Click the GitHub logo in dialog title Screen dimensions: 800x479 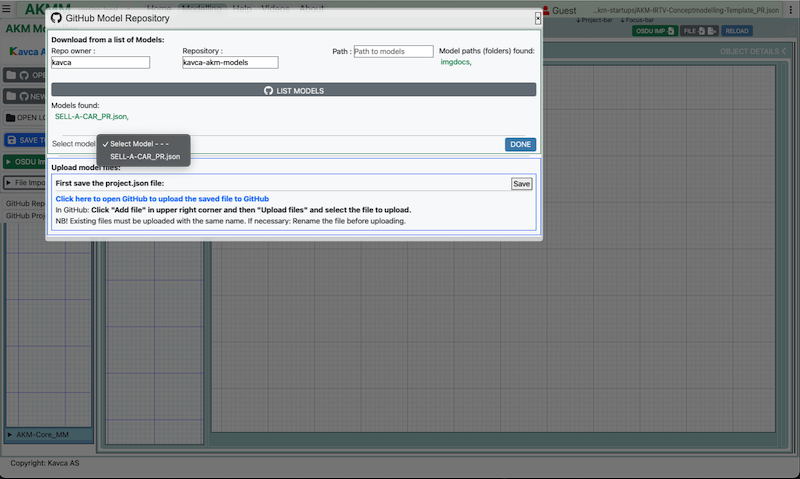[x=56, y=18]
